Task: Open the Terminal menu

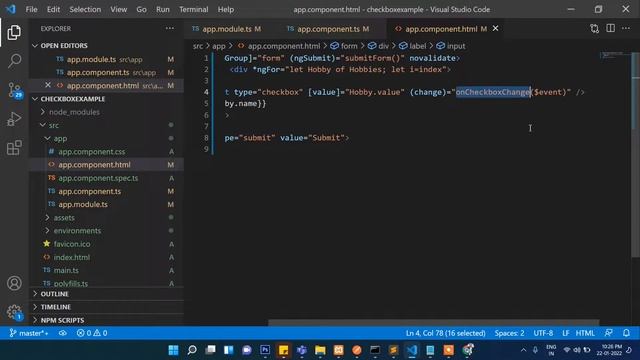Action: coord(193,9)
